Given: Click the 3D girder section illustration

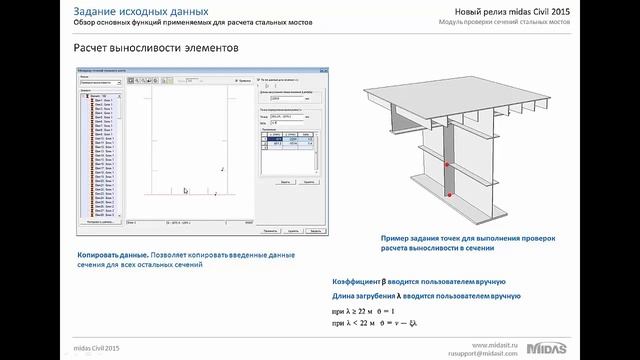Looking at the screenshot, I should (x=457, y=150).
